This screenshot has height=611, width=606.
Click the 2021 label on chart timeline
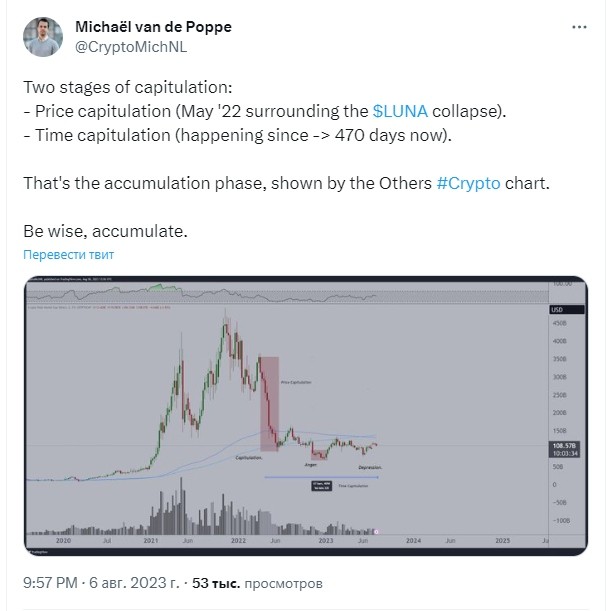pos(151,540)
